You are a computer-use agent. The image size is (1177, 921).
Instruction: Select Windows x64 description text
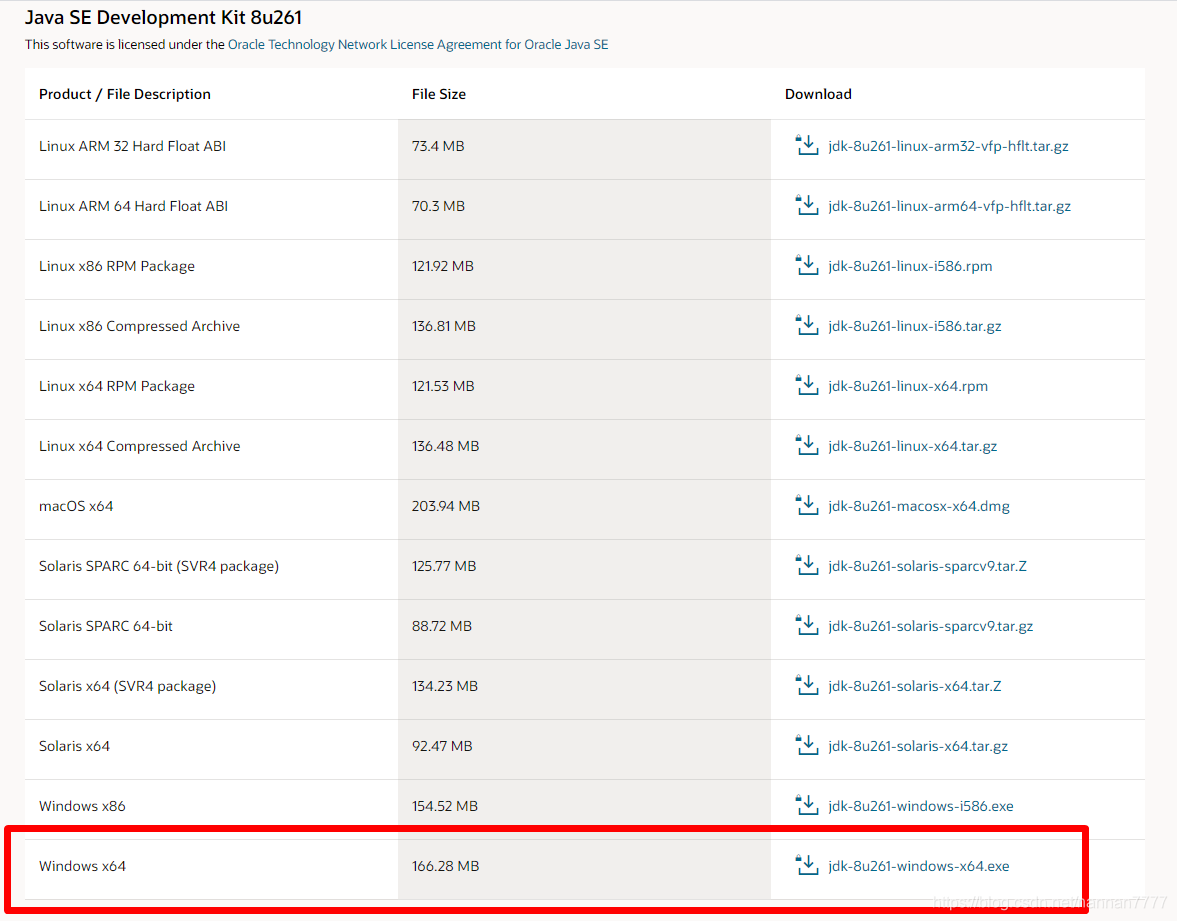pyautogui.click(x=83, y=866)
